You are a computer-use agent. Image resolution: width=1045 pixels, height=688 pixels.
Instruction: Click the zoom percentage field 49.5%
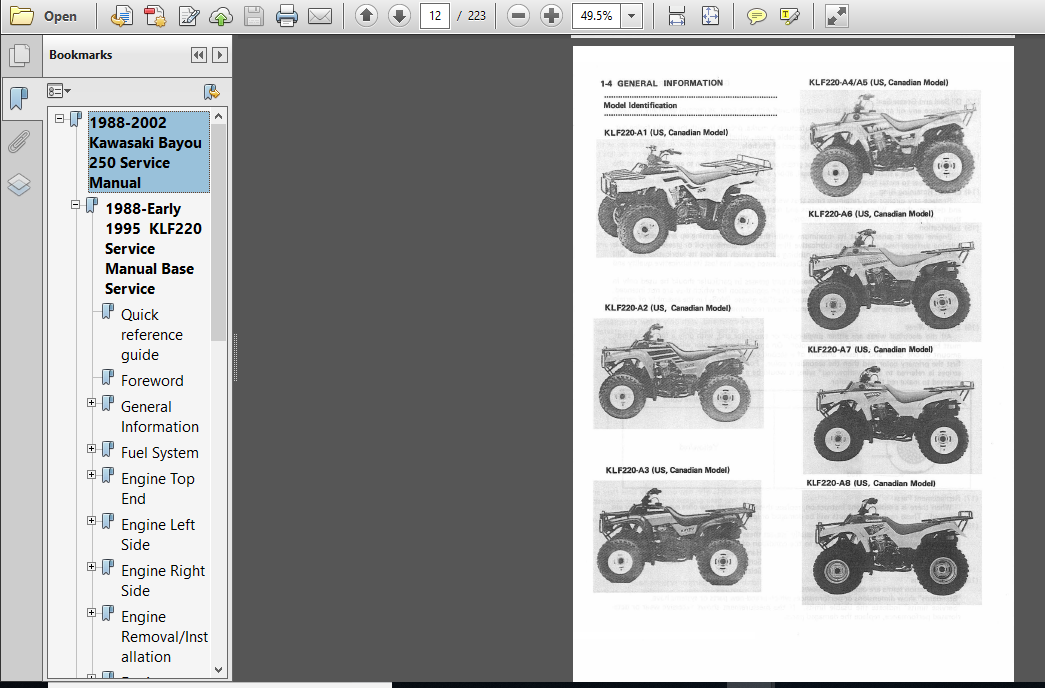[x=596, y=15]
